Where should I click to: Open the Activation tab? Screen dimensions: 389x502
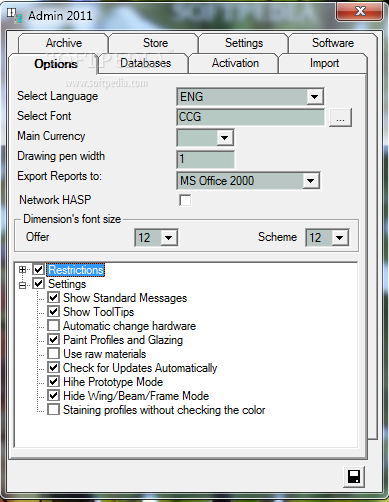[x=235, y=63]
